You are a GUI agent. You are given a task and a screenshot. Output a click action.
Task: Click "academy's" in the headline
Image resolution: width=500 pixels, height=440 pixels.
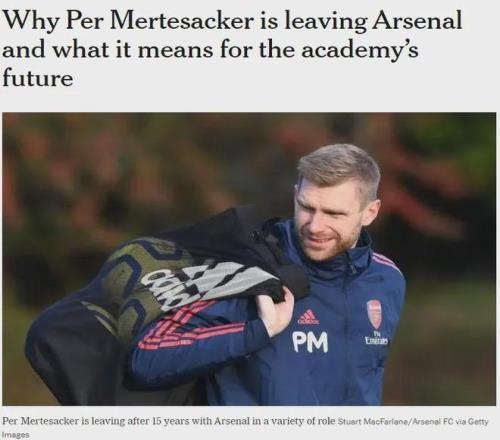(x=359, y=51)
